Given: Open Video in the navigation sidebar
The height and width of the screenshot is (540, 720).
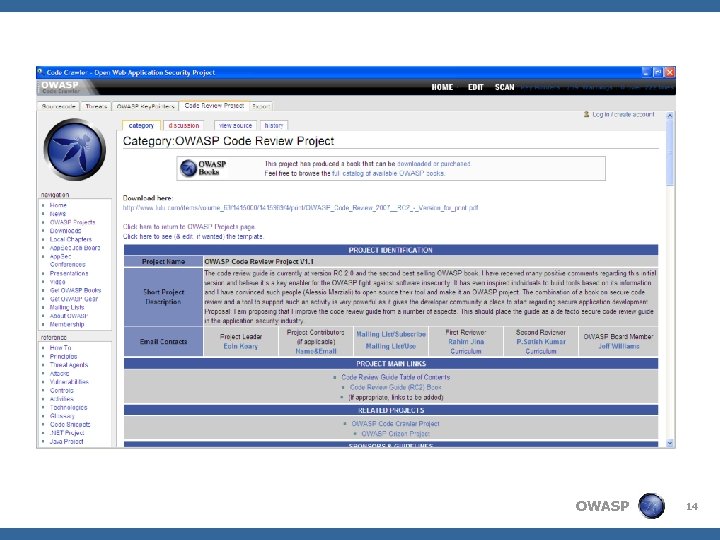Looking at the screenshot, I should (x=57, y=282).
